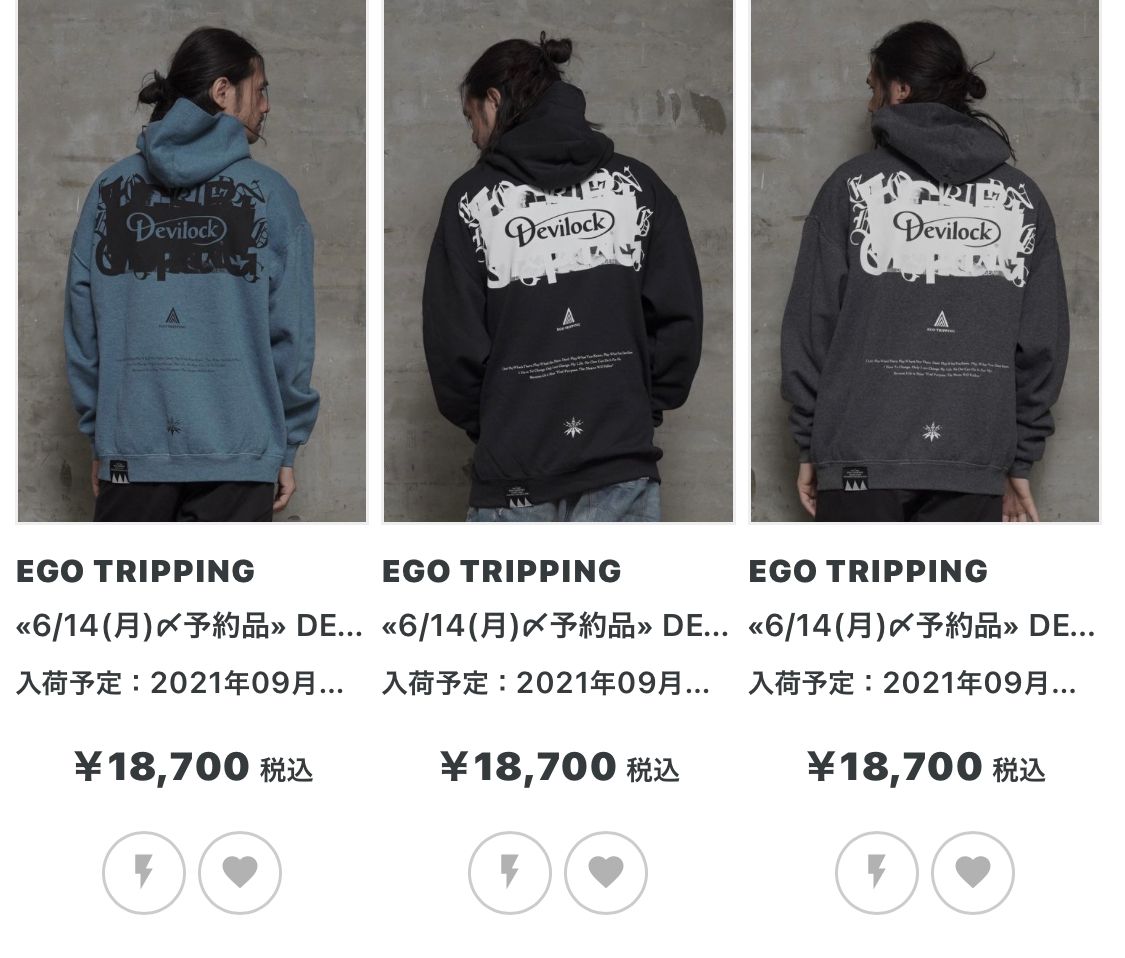Favorite the blue hoodie with heart icon
This screenshot has width=1125, height=958.
(x=240, y=873)
